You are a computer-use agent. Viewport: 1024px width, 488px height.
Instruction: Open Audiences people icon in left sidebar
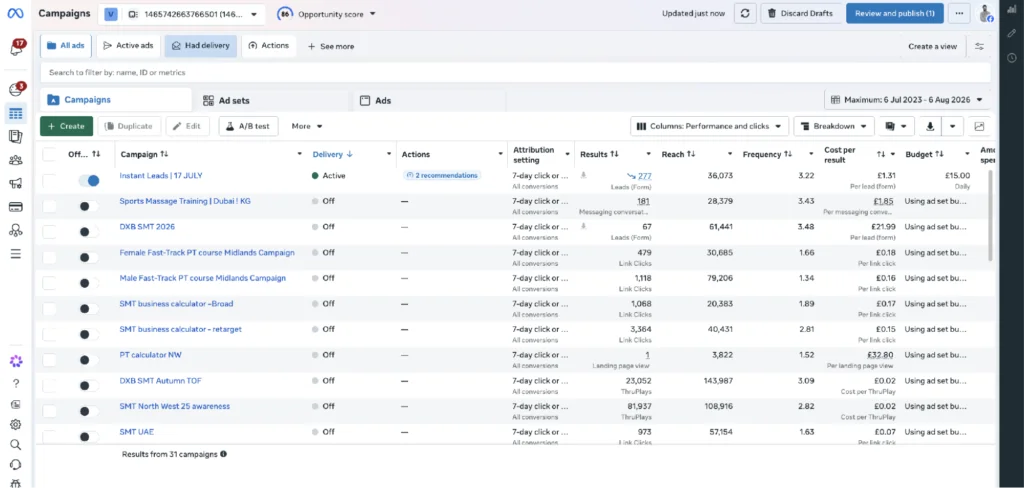[x=16, y=160]
